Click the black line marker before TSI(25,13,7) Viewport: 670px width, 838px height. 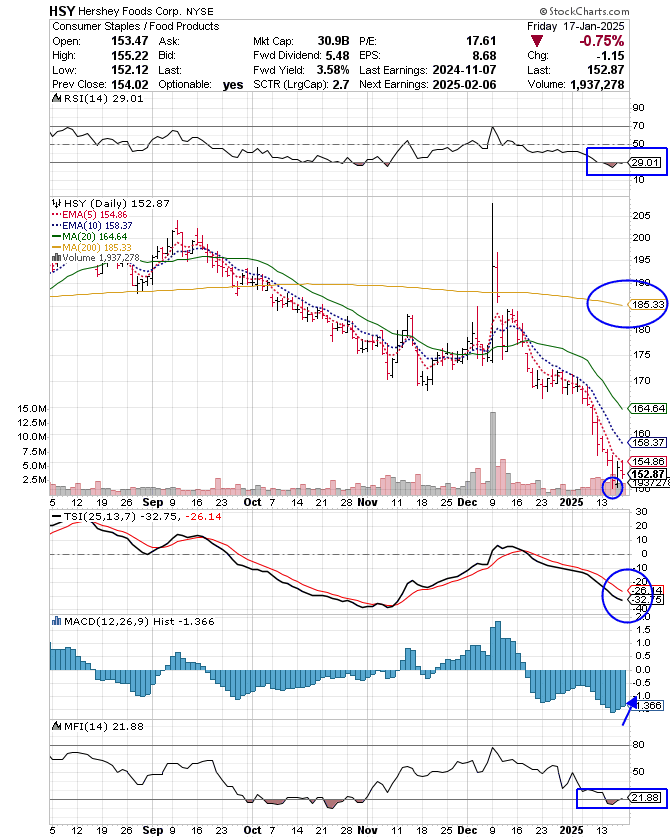pos(57,517)
